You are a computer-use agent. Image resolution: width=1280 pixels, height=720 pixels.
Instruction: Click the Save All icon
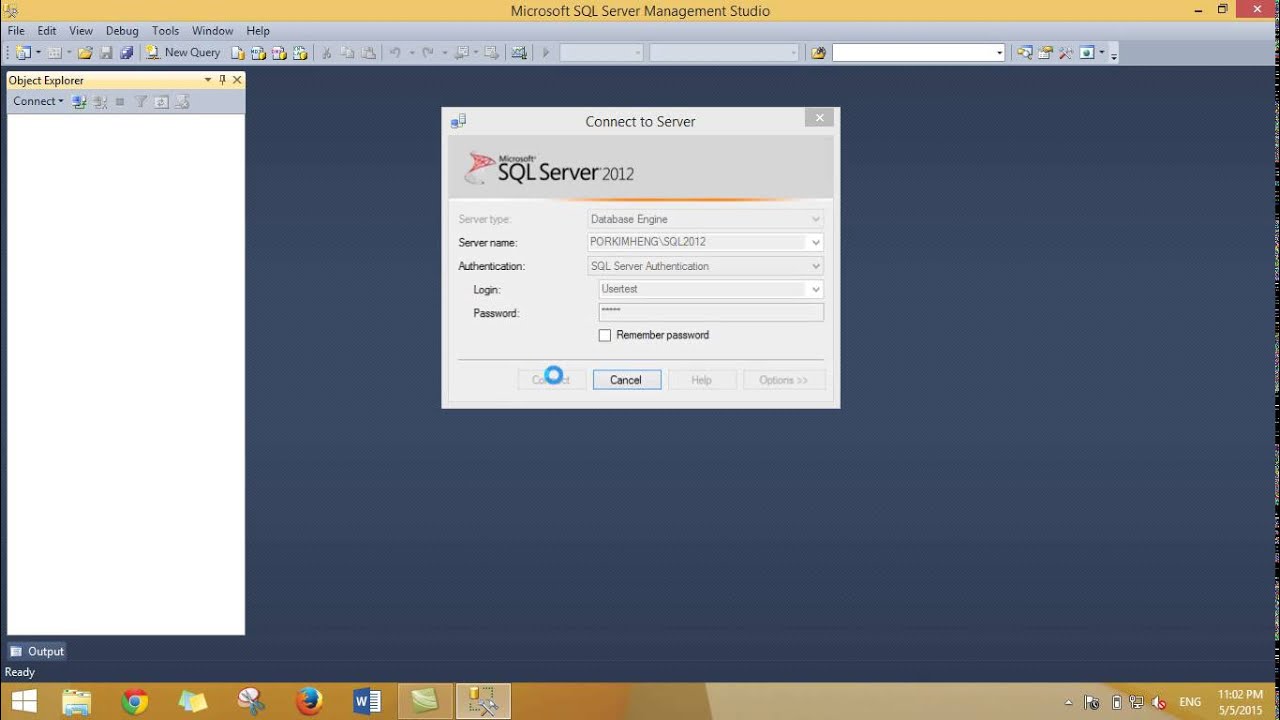(127, 52)
